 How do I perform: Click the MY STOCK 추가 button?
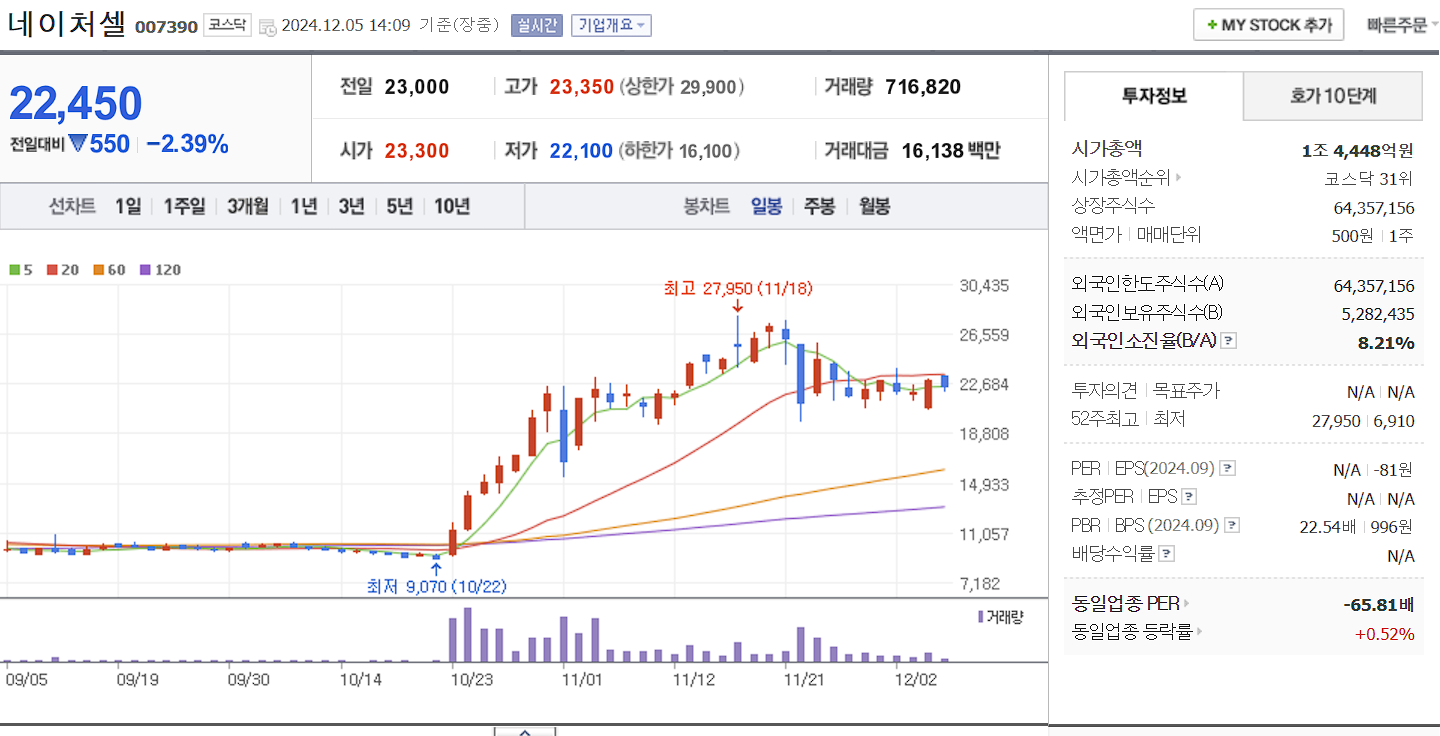coord(1268,24)
